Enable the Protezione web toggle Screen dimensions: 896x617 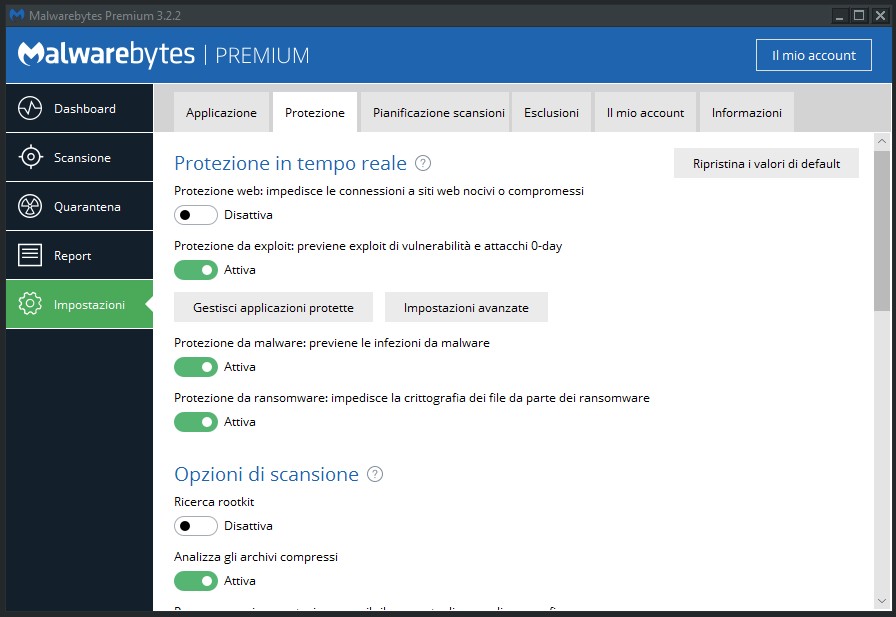tap(195, 215)
